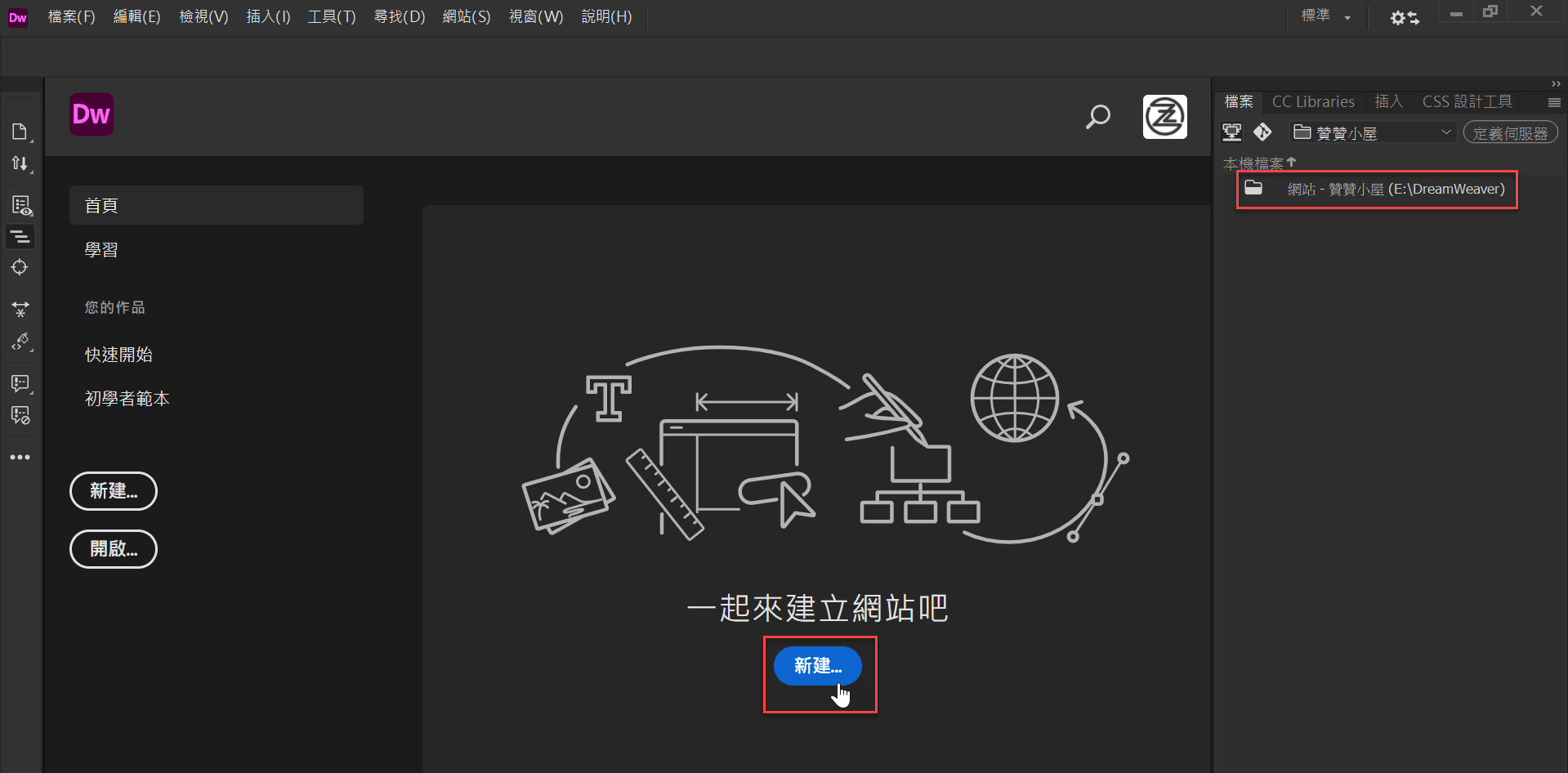Toggle 本機檔案 sort order arrow

coord(1291,163)
